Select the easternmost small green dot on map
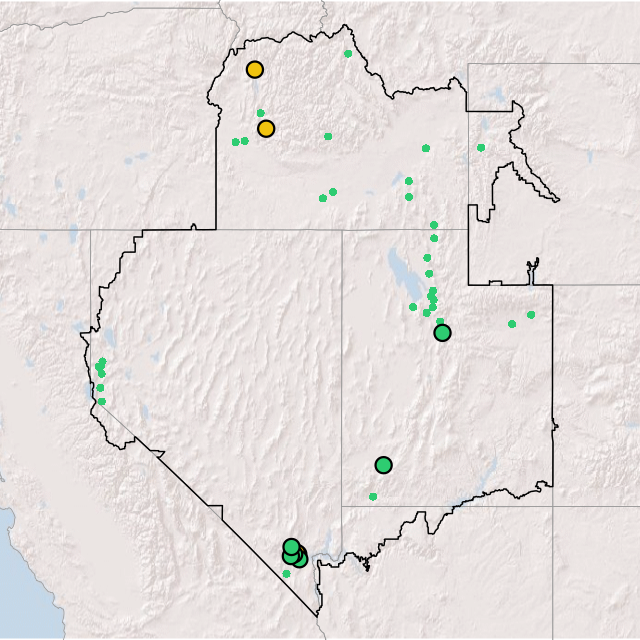Image resolution: width=640 pixels, height=640 pixels. point(531,315)
